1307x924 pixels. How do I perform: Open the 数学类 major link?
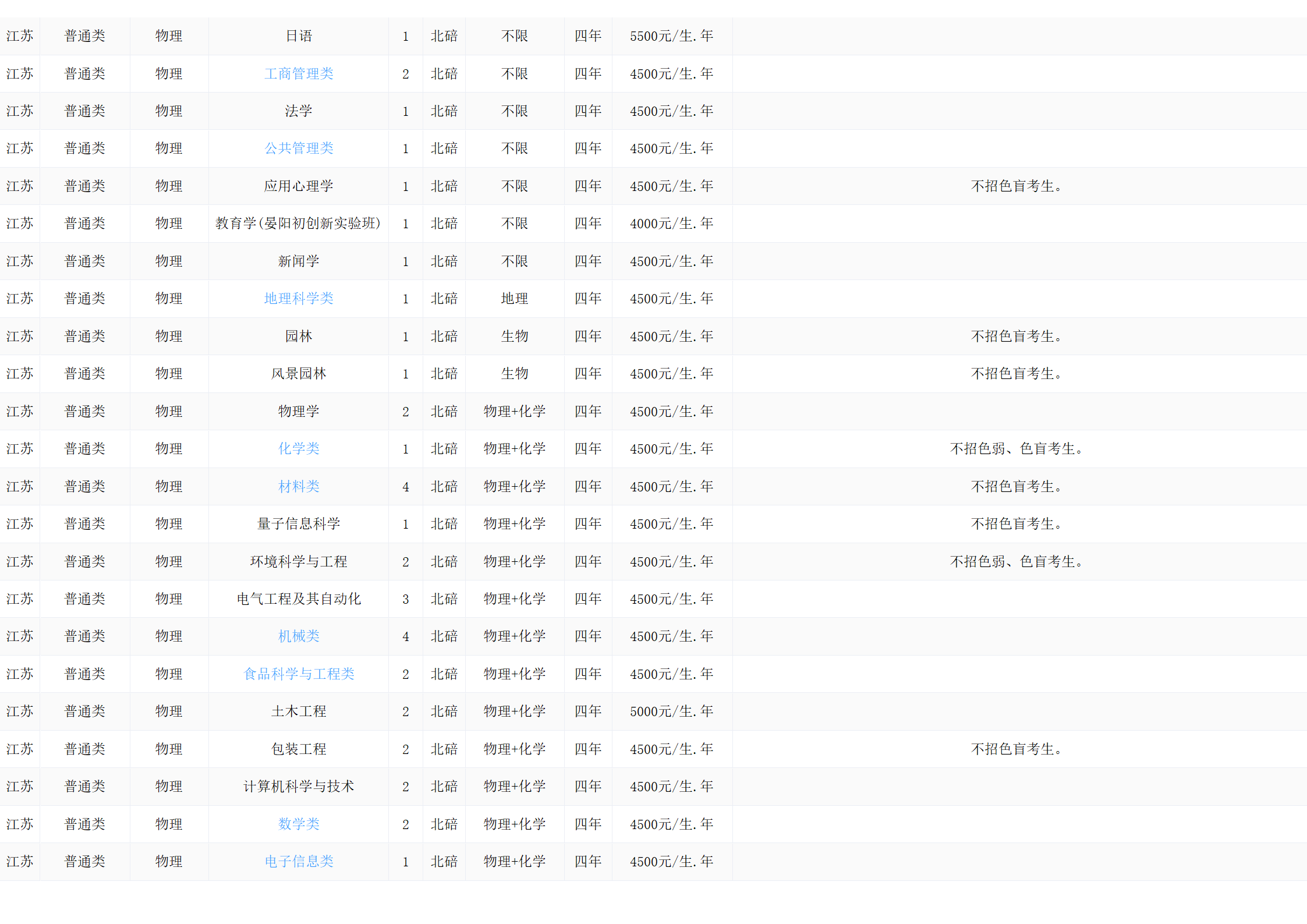[x=299, y=824]
